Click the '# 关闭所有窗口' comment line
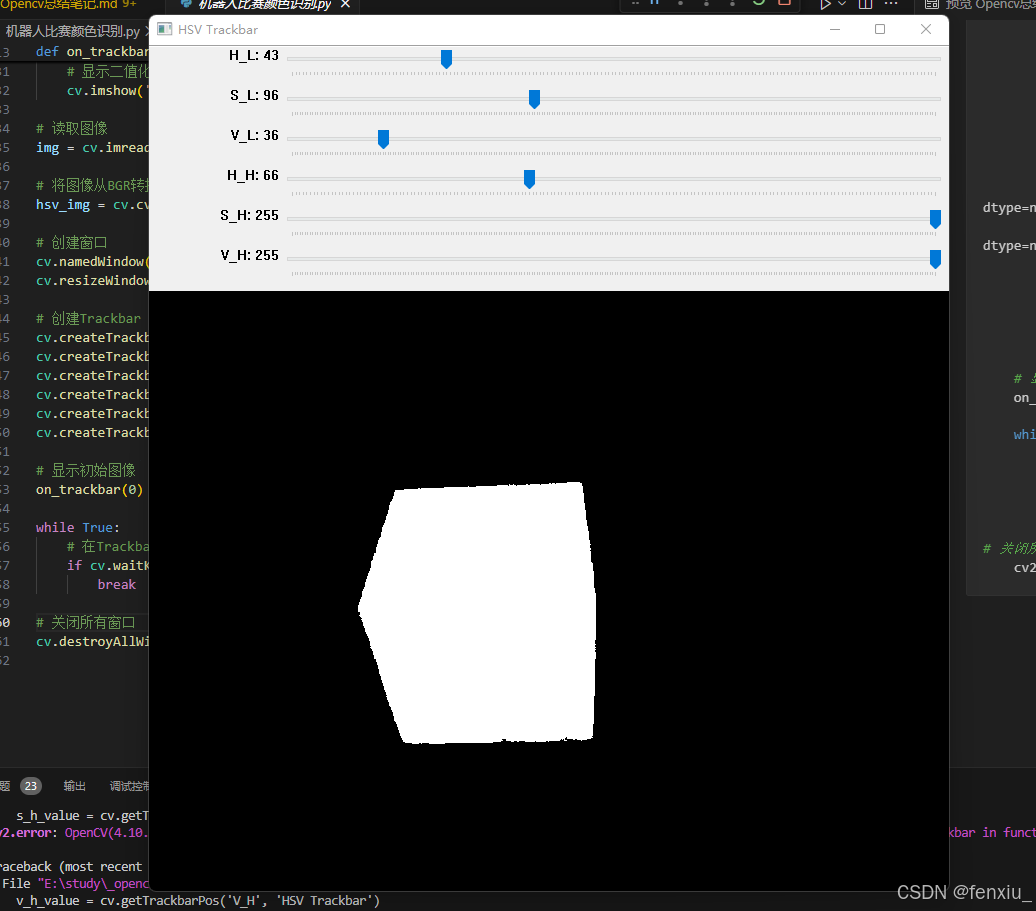 [x=86, y=622]
